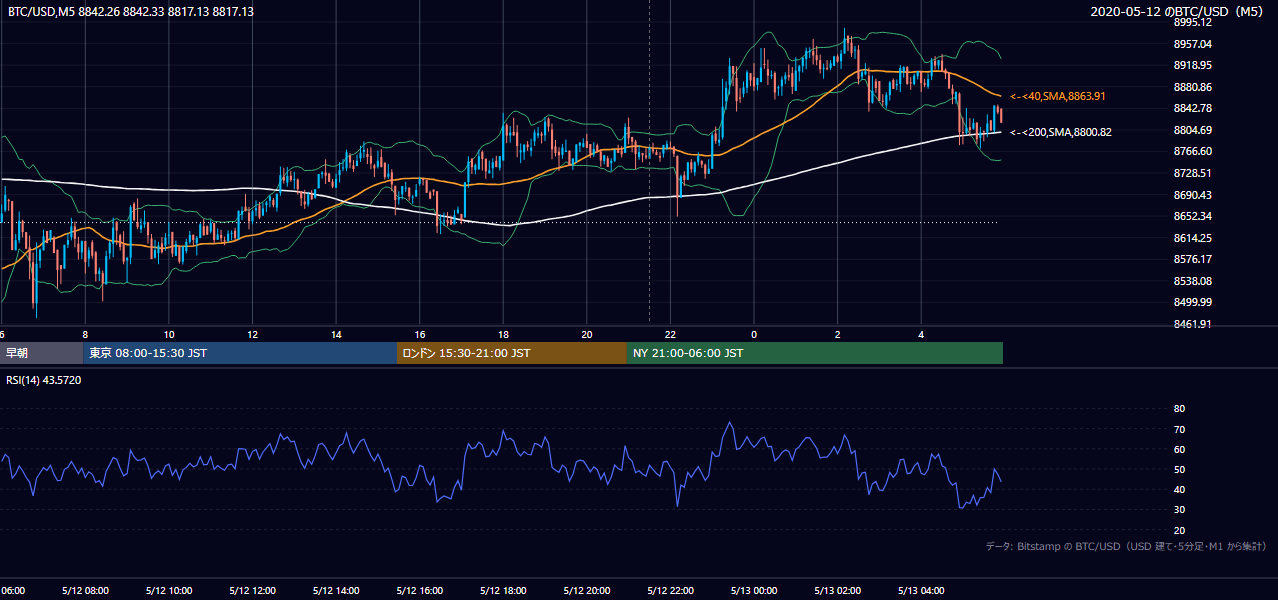Click the RSI(14) 43.5720 indicator label
This screenshot has width=1278, height=600.
[x=44, y=380]
